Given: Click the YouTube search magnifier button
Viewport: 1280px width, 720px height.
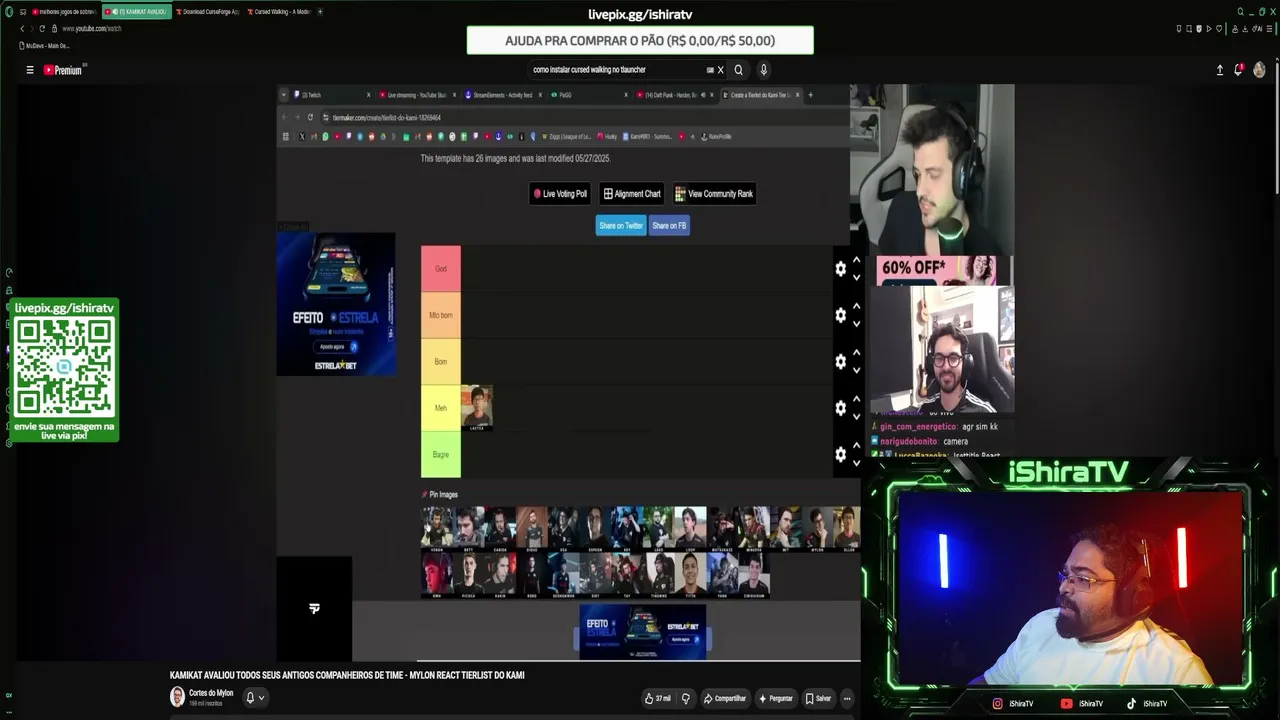Looking at the screenshot, I should (x=739, y=70).
